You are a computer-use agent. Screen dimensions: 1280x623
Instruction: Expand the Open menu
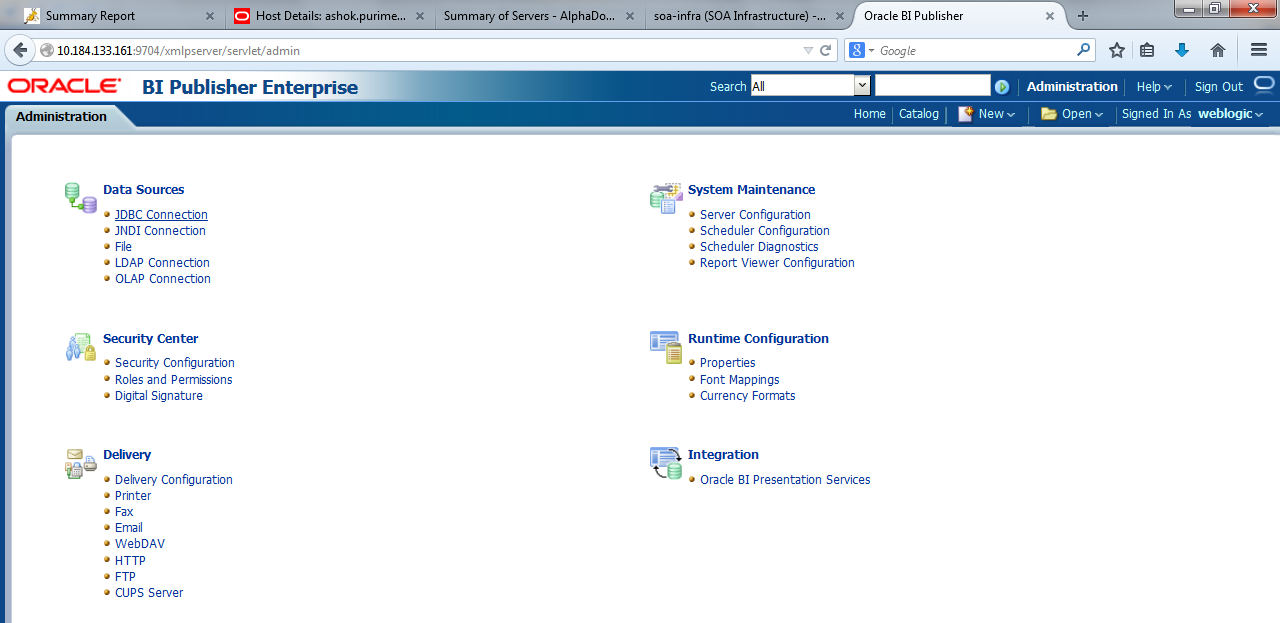[x=1072, y=114]
